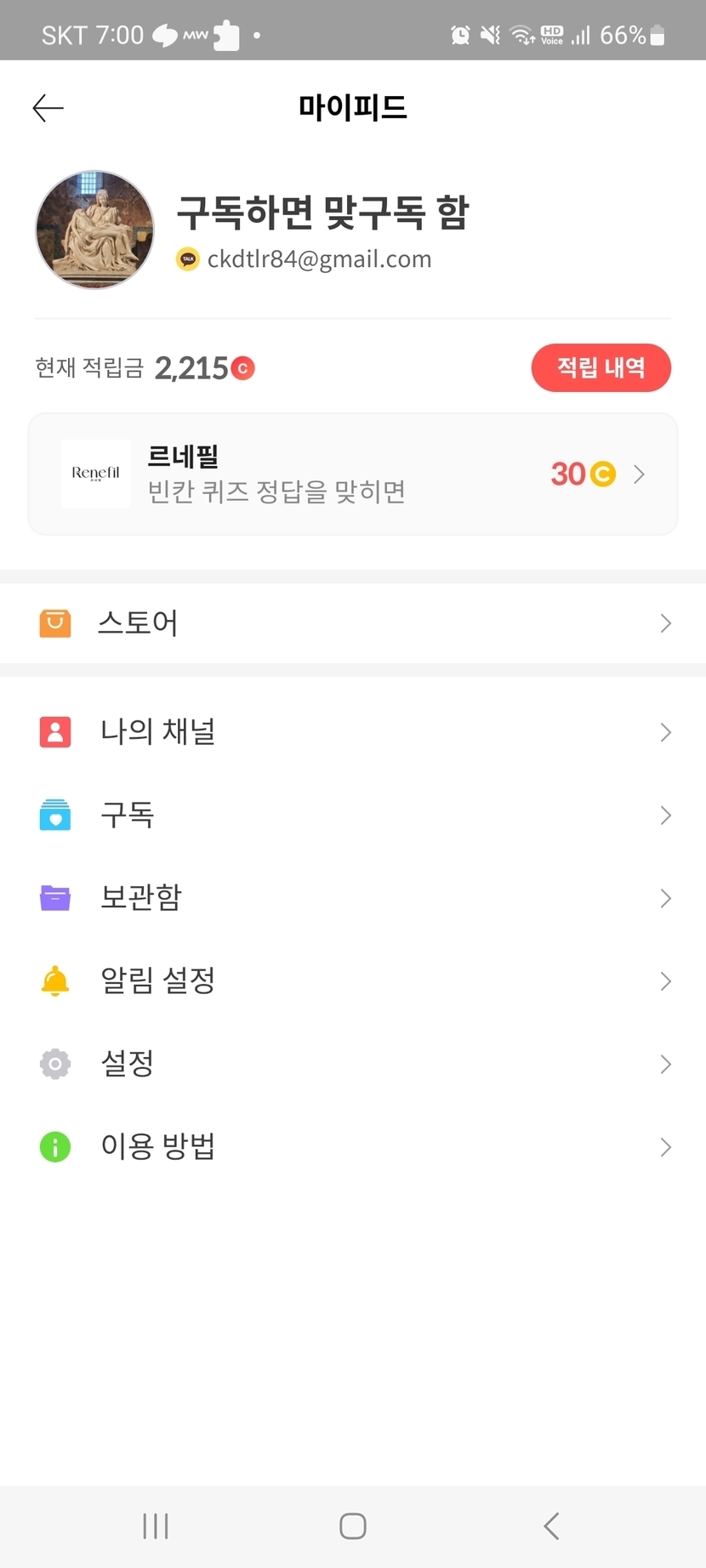Expand the 스토어 row chevron

[665, 623]
